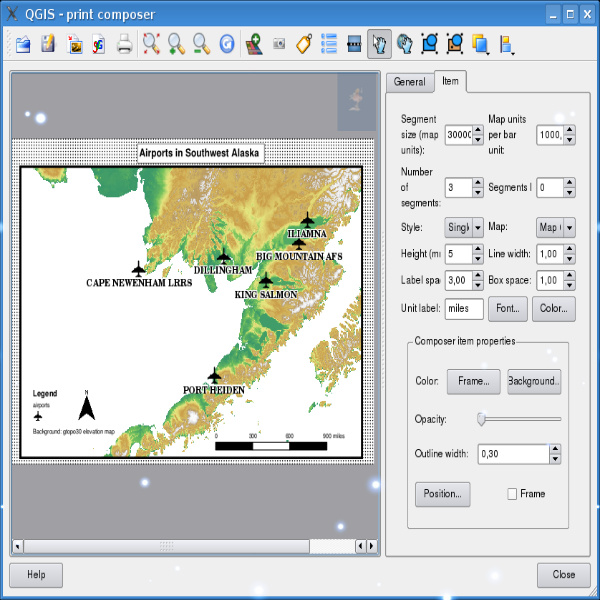Click the Opacity slider handle
This screenshot has width=600, height=600.
coord(481,419)
